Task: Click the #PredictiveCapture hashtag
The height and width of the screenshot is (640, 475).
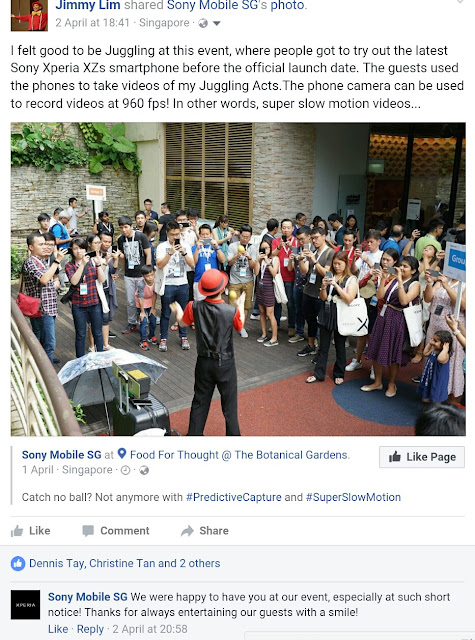Action: coord(233,497)
